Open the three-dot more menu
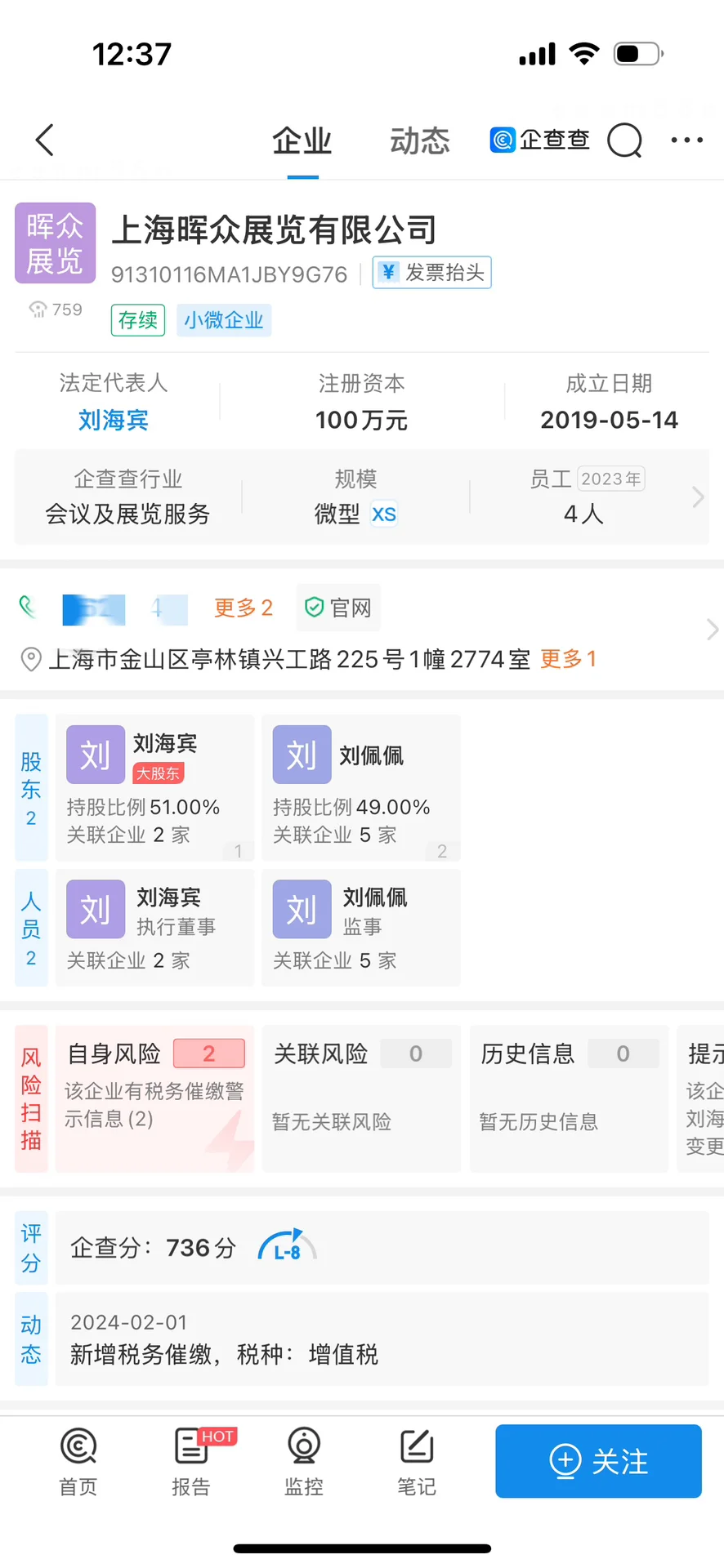 click(686, 140)
